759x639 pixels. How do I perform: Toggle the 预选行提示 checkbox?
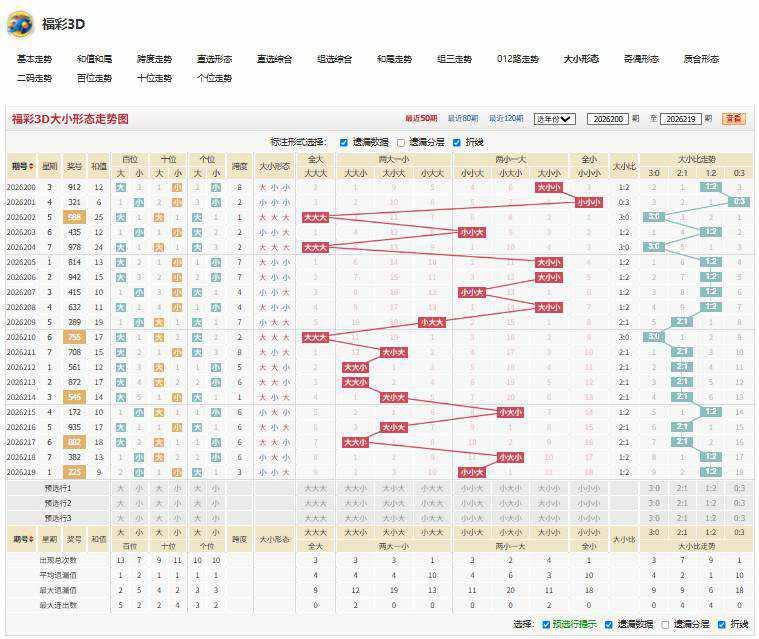pos(546,624)
